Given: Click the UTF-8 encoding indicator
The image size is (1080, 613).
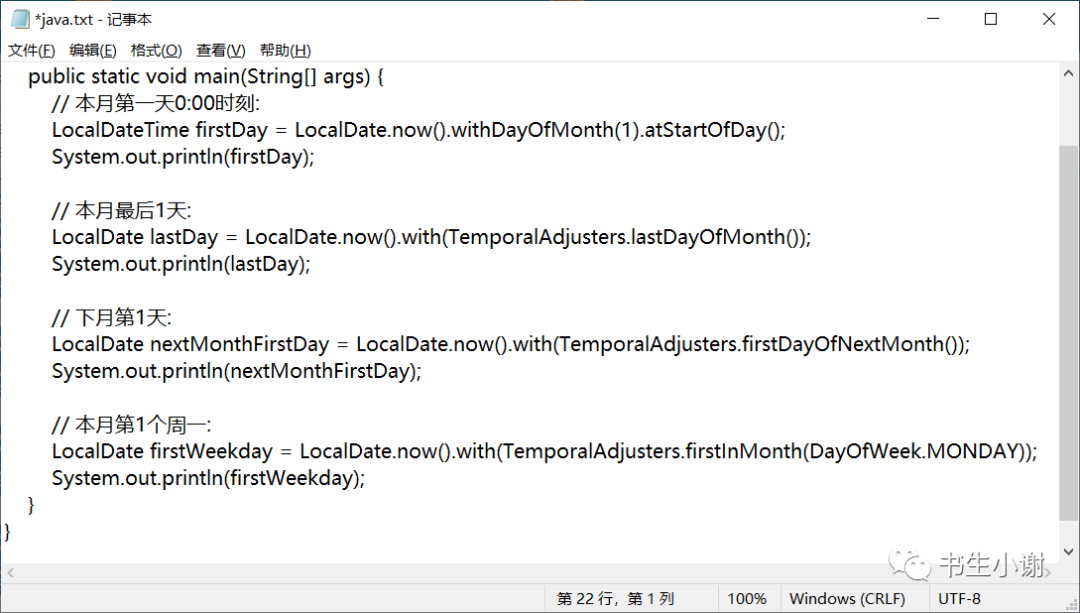Looking at the screenshot, I should click(959, 597).
